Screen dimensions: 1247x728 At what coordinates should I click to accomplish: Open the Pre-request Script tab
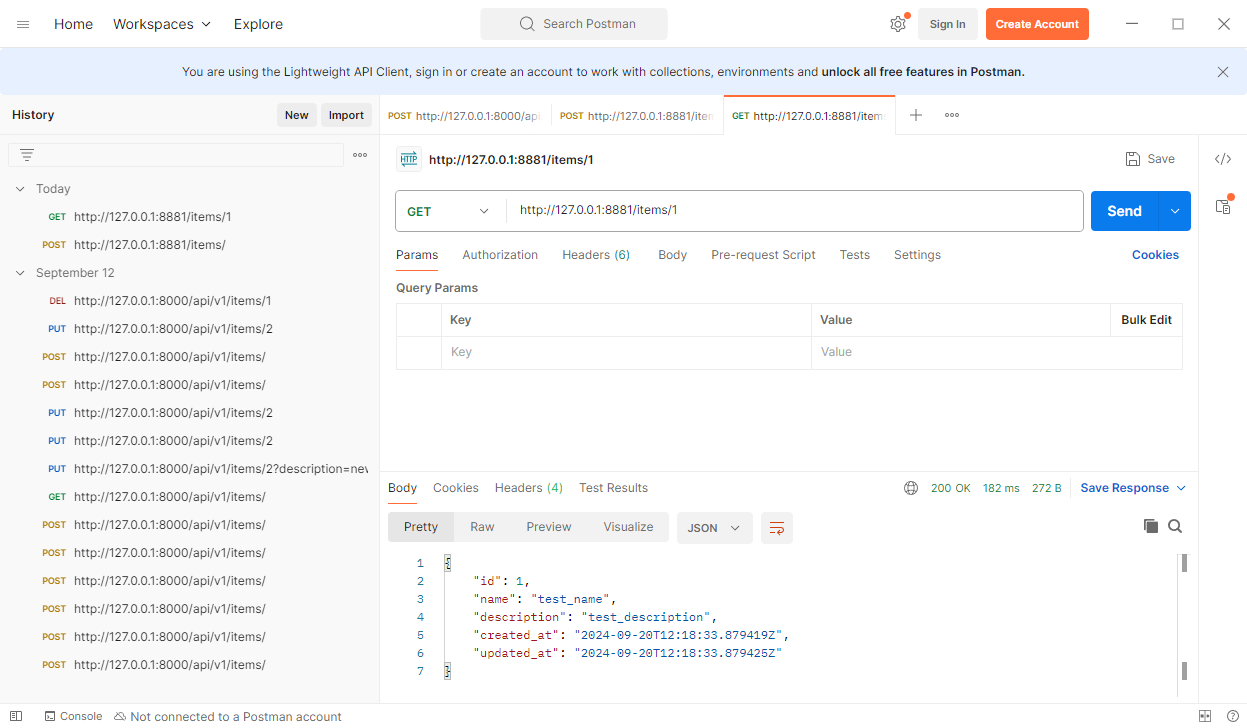click(x=763, y=255)
